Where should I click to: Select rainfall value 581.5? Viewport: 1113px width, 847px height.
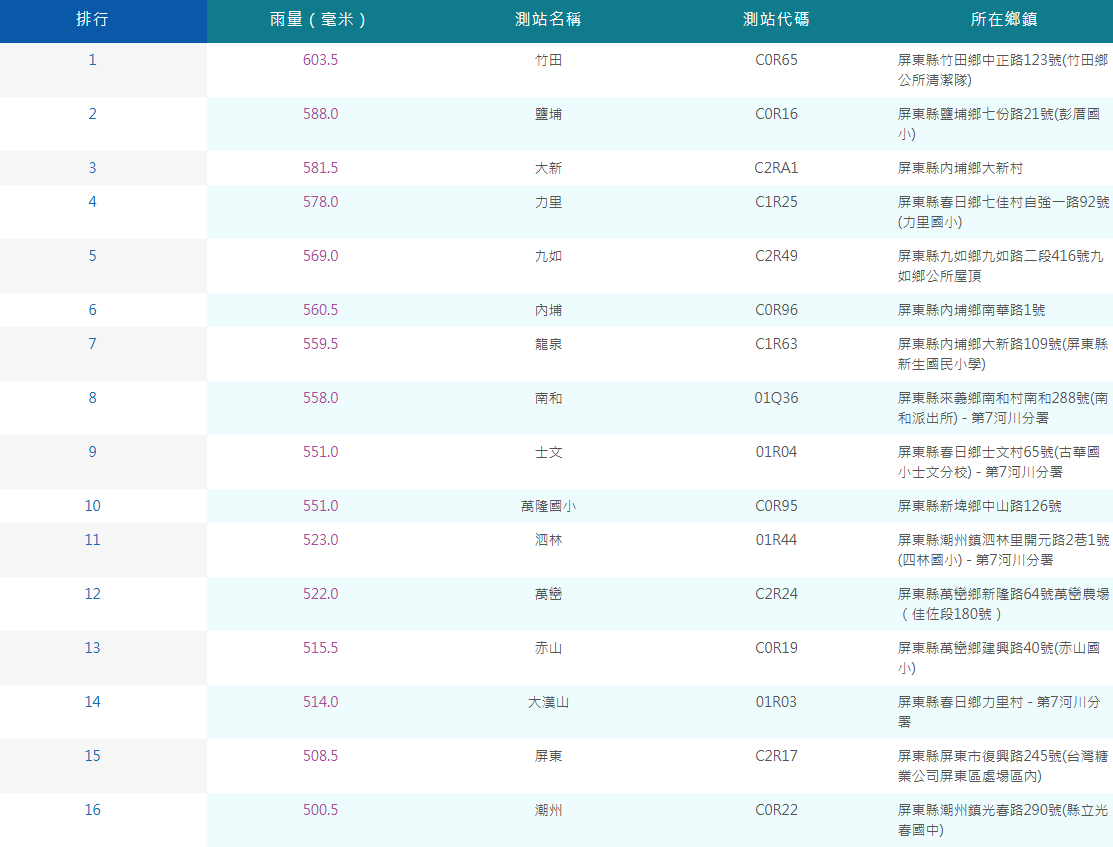(x=320, y=168)
